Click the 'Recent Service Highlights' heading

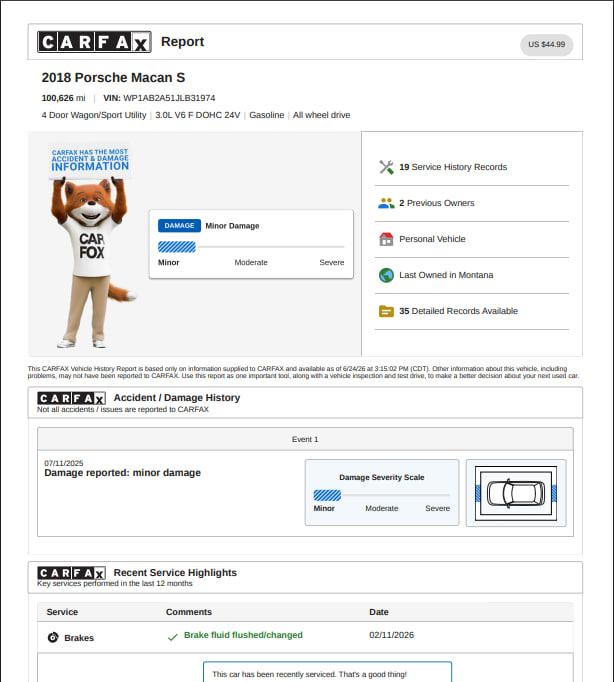pos(175,572)
